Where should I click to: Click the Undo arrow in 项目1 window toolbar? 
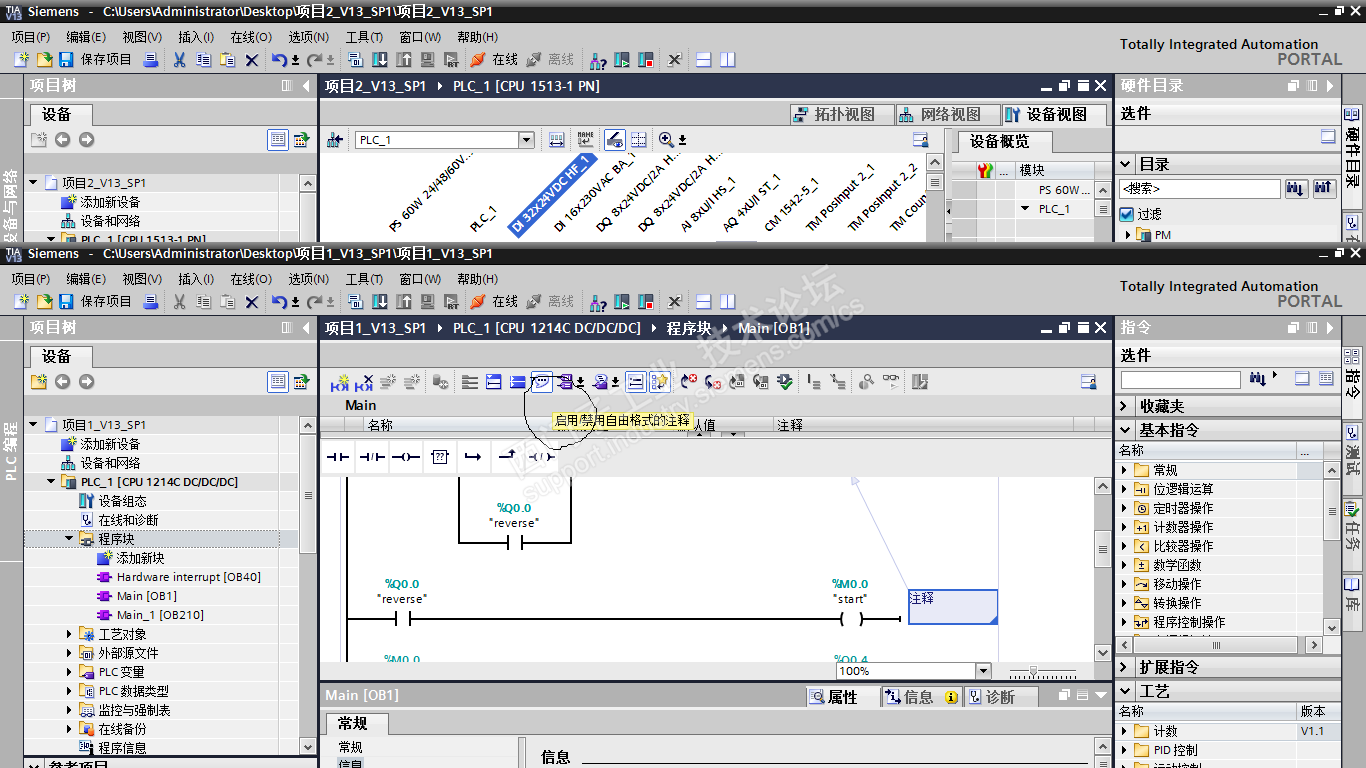point(279,301)
